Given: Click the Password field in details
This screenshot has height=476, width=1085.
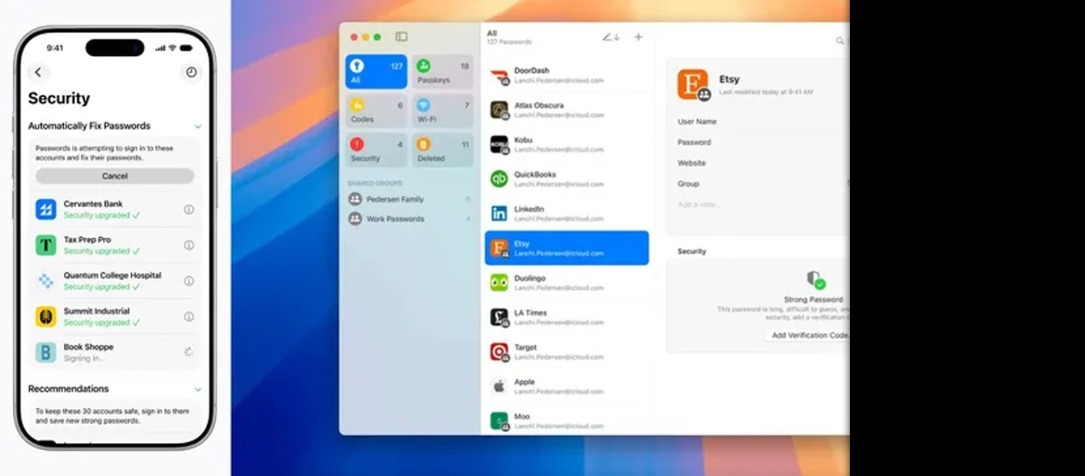Looking at the screenshot, I should 763,143.
